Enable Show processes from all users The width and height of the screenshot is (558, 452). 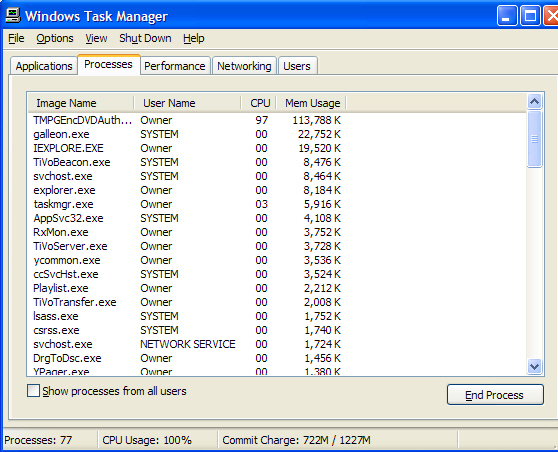tap(33, 390)
